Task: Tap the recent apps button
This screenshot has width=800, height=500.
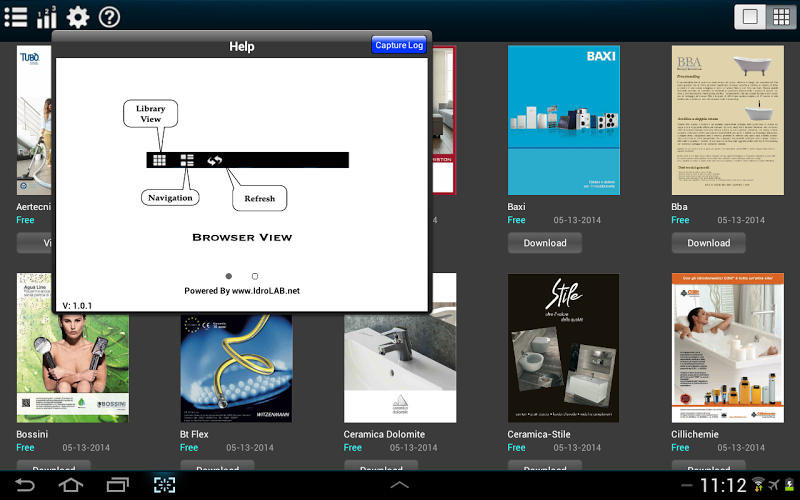Action: 117,485
